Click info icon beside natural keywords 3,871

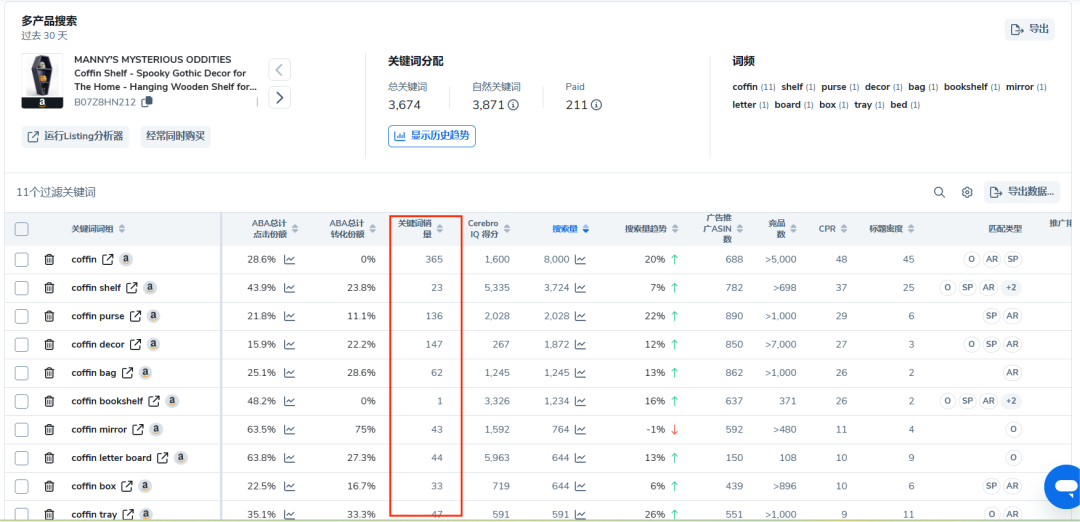(513, 105)
